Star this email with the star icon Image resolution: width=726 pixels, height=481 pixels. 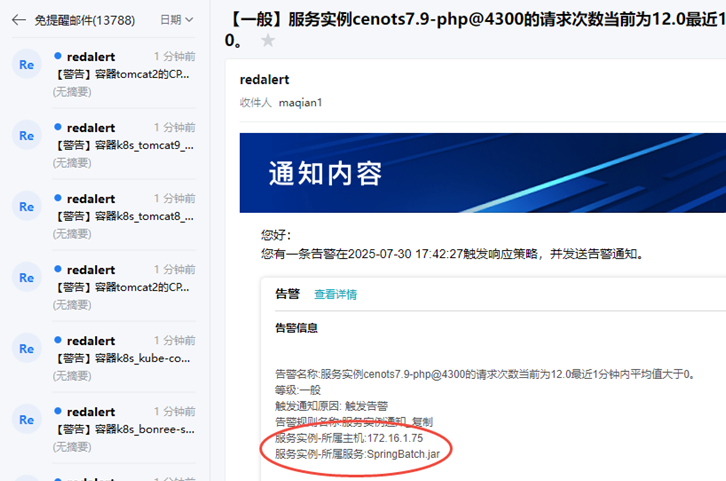pos(268,40)
